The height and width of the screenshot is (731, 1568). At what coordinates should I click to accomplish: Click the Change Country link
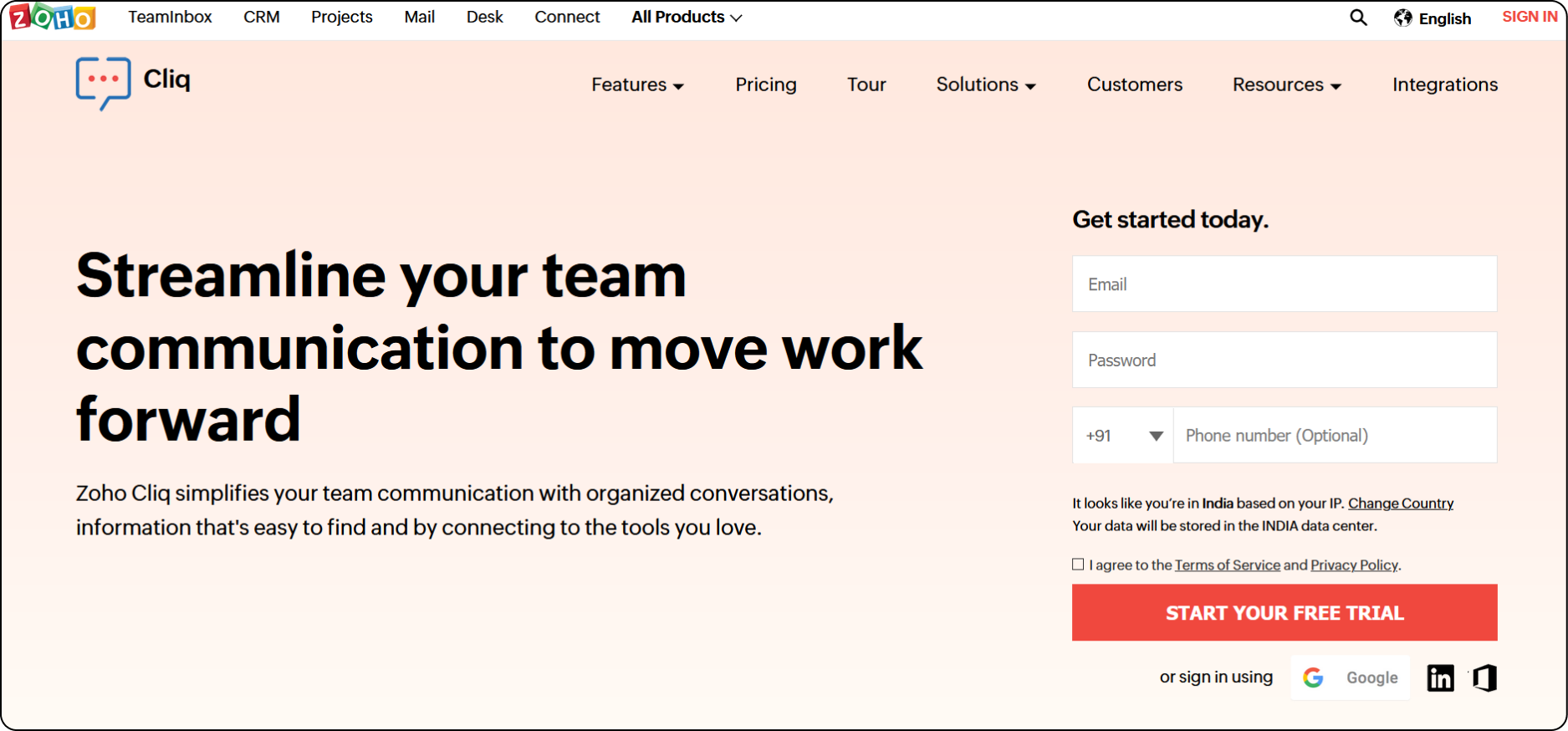click(x=1401, y=503)
